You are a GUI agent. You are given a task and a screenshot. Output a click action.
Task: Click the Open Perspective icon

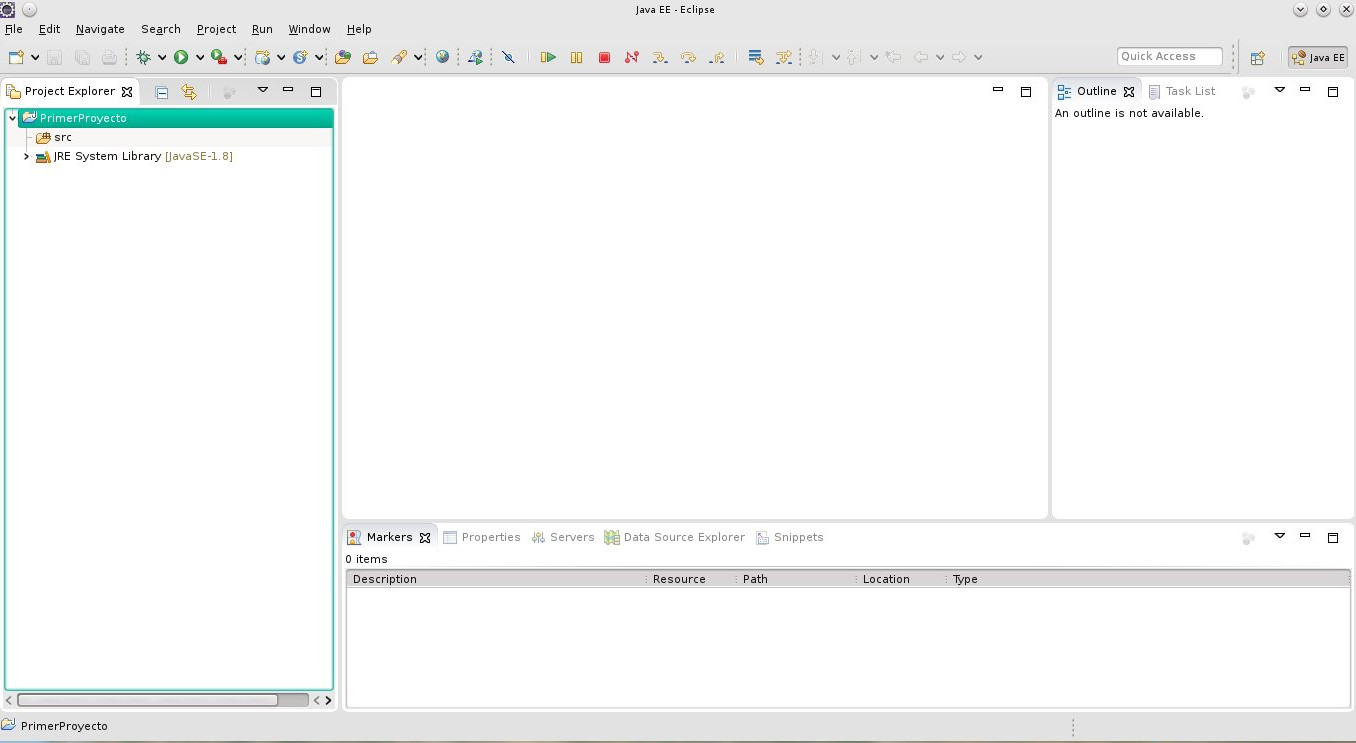coord(1257,57)
